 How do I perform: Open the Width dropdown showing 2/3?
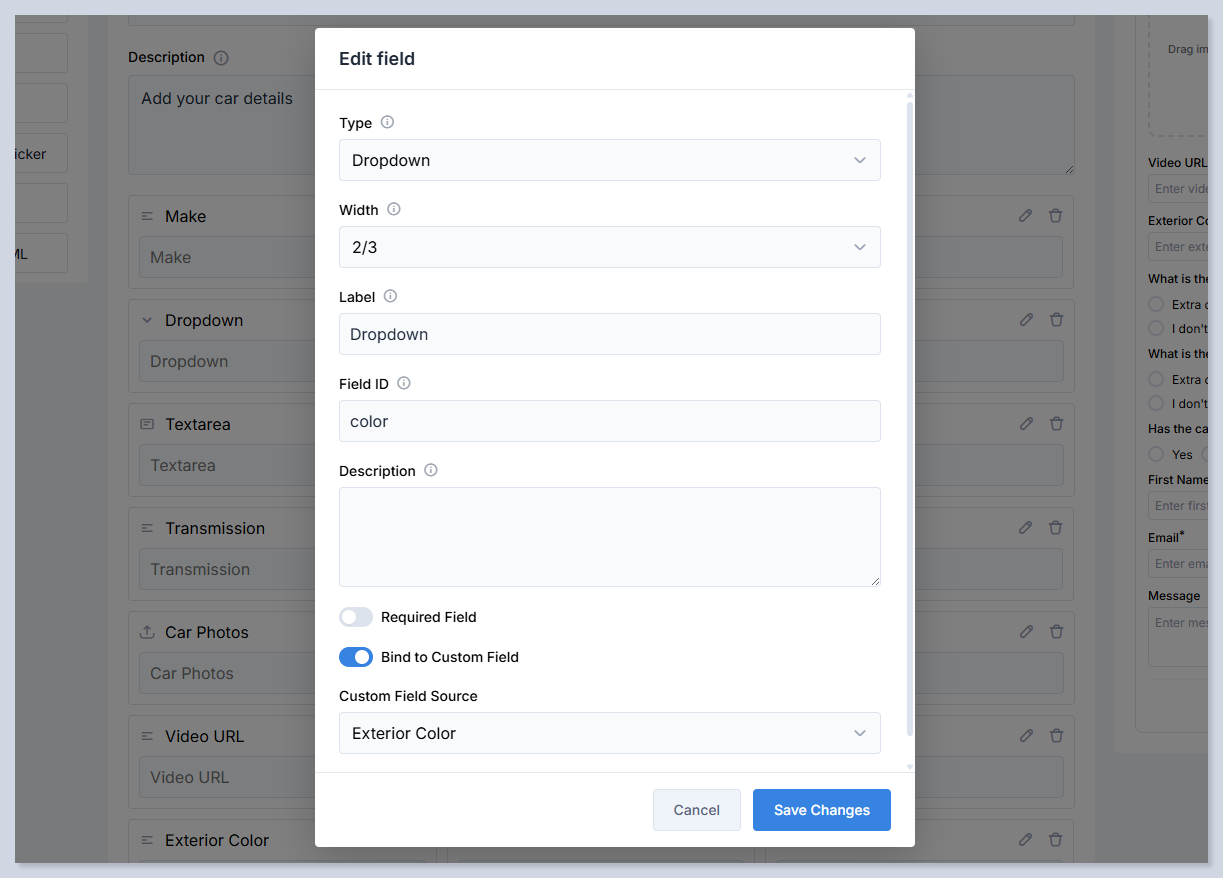609,247
